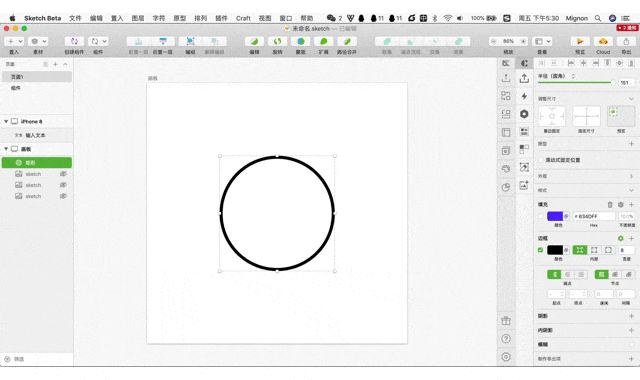Open the black border color swatch
The height and width of the screenshot is (380, 640).
555,250
